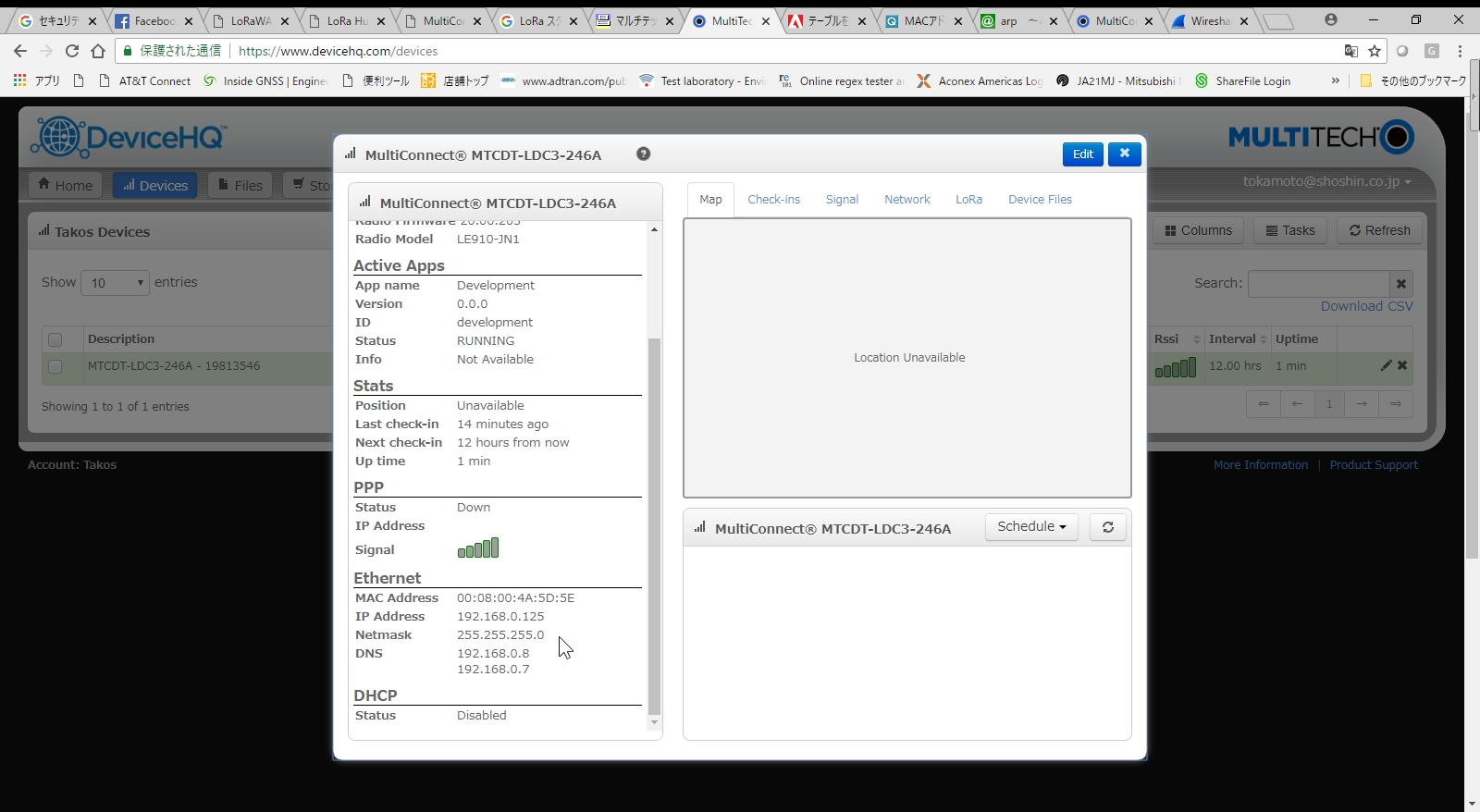Go to last page arrow
Viewport: 1480px width, 812px height.
(1395, 404)
